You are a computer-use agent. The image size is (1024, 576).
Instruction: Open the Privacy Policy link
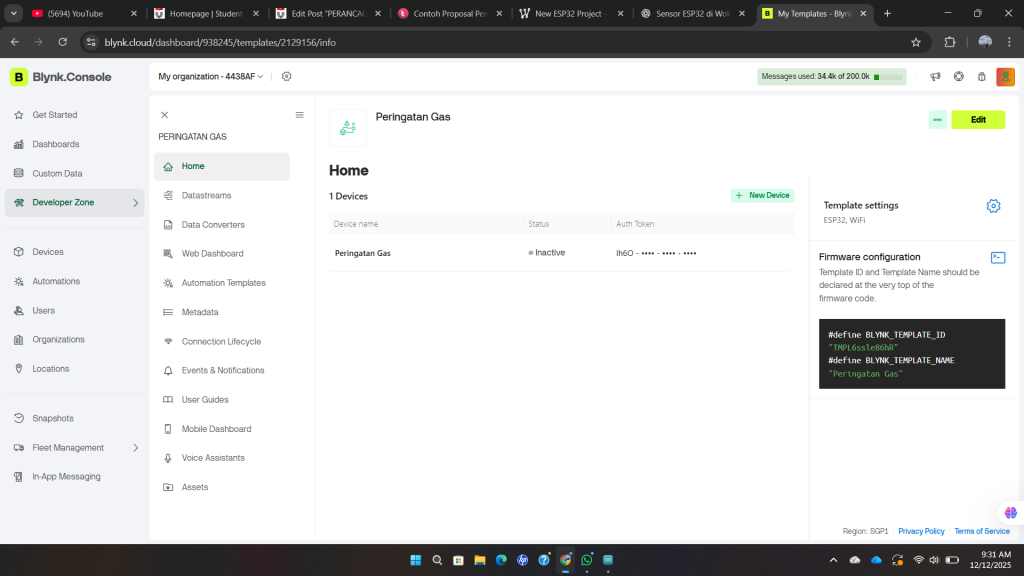(x=920, y=531)
